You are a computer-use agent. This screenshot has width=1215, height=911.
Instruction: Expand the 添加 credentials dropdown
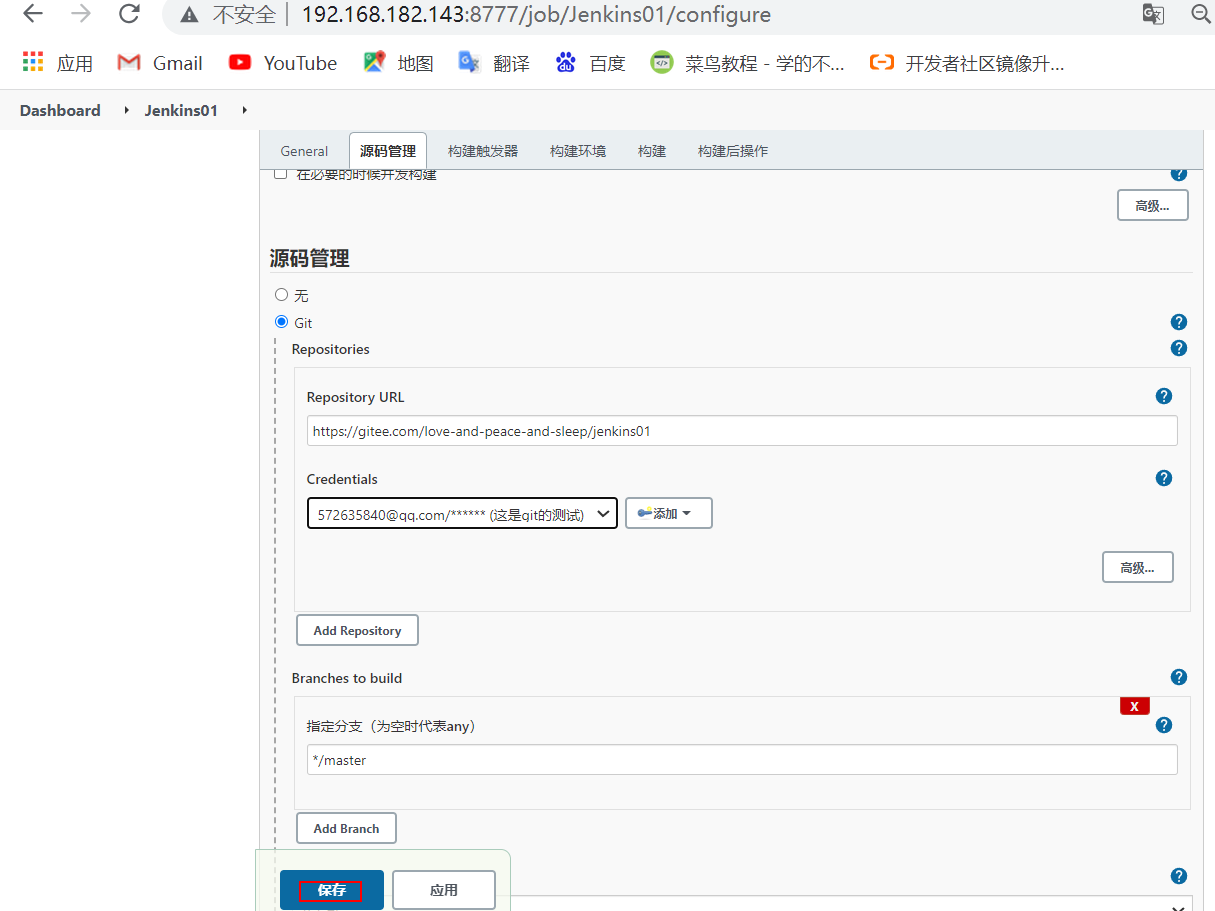[x=668, y=512]
